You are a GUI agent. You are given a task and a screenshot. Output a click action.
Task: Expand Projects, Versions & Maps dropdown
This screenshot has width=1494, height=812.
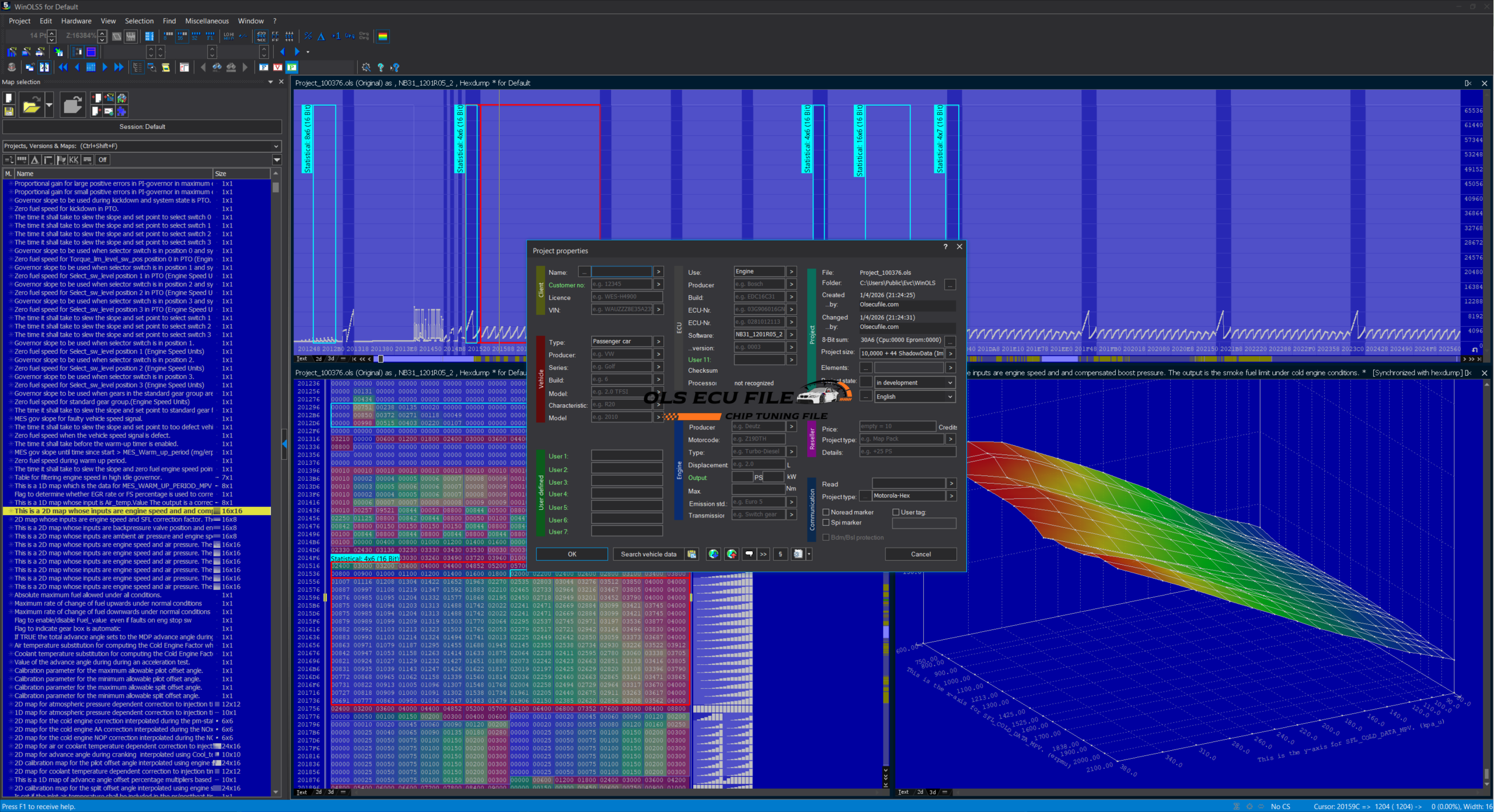click(x=276, y=146)
